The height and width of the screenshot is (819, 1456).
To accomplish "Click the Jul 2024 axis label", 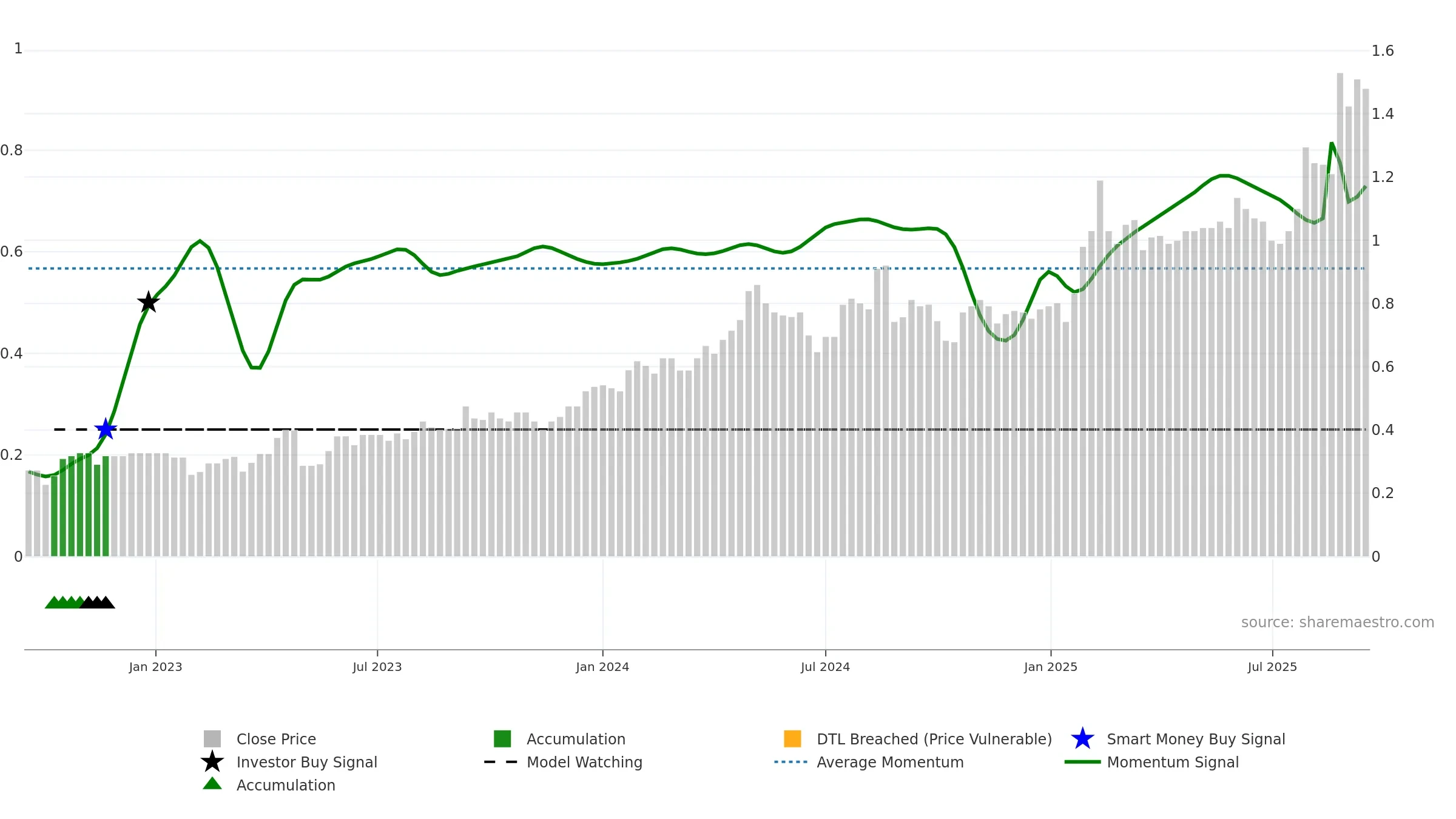I will click(x=825, y=667).
